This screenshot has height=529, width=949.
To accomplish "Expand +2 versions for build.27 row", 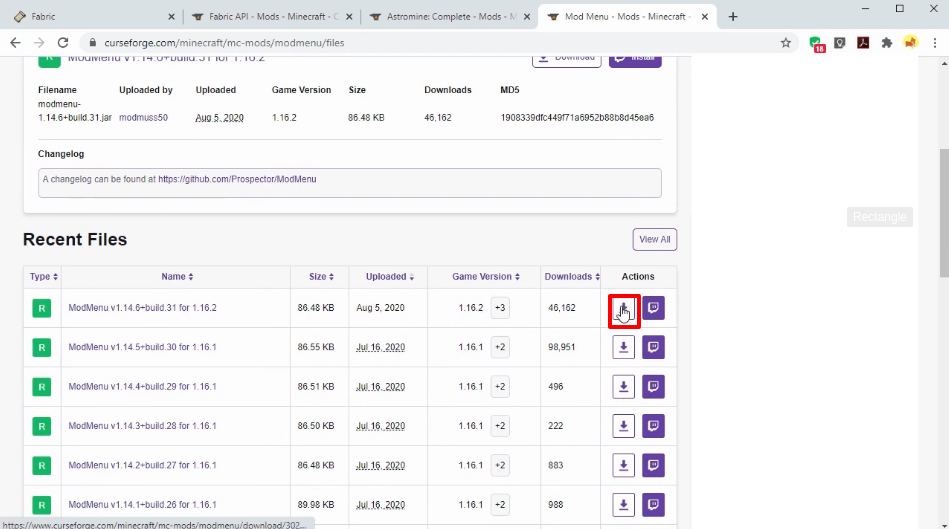I will point(500,465).
